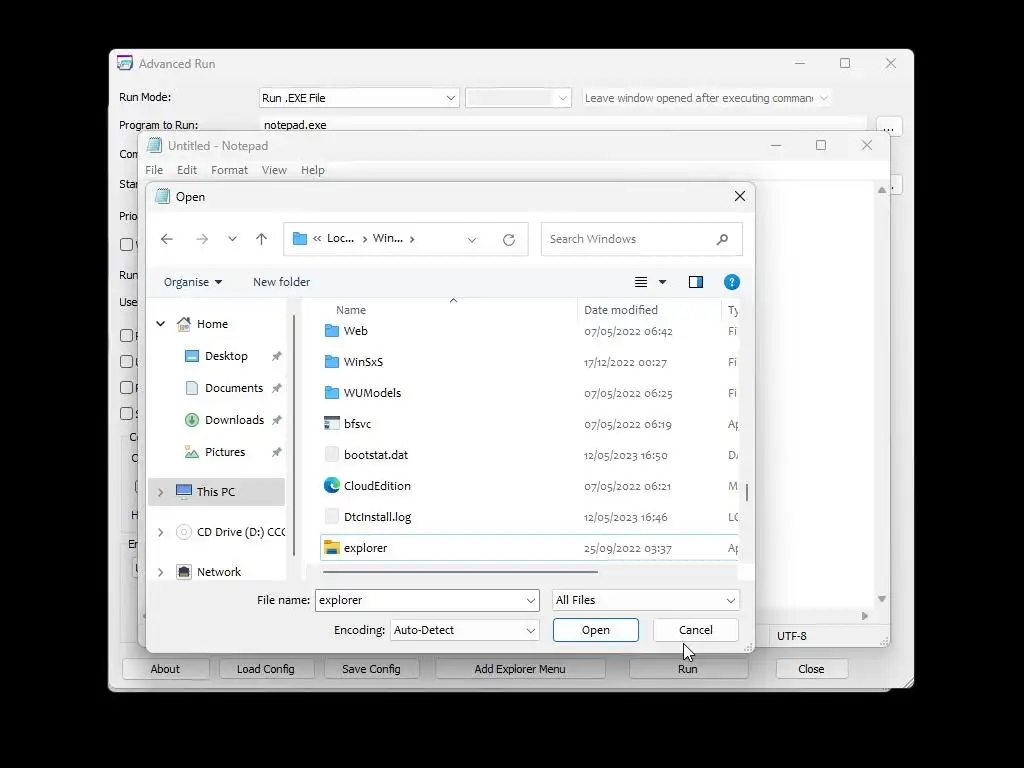Select the bootstat.dat file
This screenshot has height=768, width=1024.
coord(376,455)
